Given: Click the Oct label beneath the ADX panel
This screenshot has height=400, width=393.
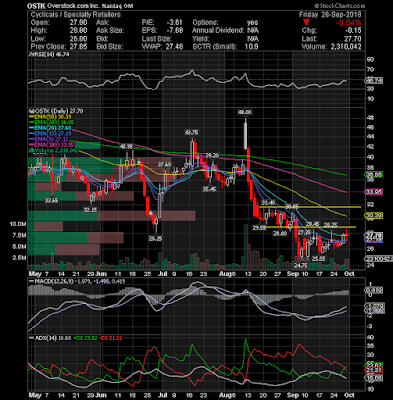Looking at the screenshot, I should pyautogui.click(x=349, y=395).
